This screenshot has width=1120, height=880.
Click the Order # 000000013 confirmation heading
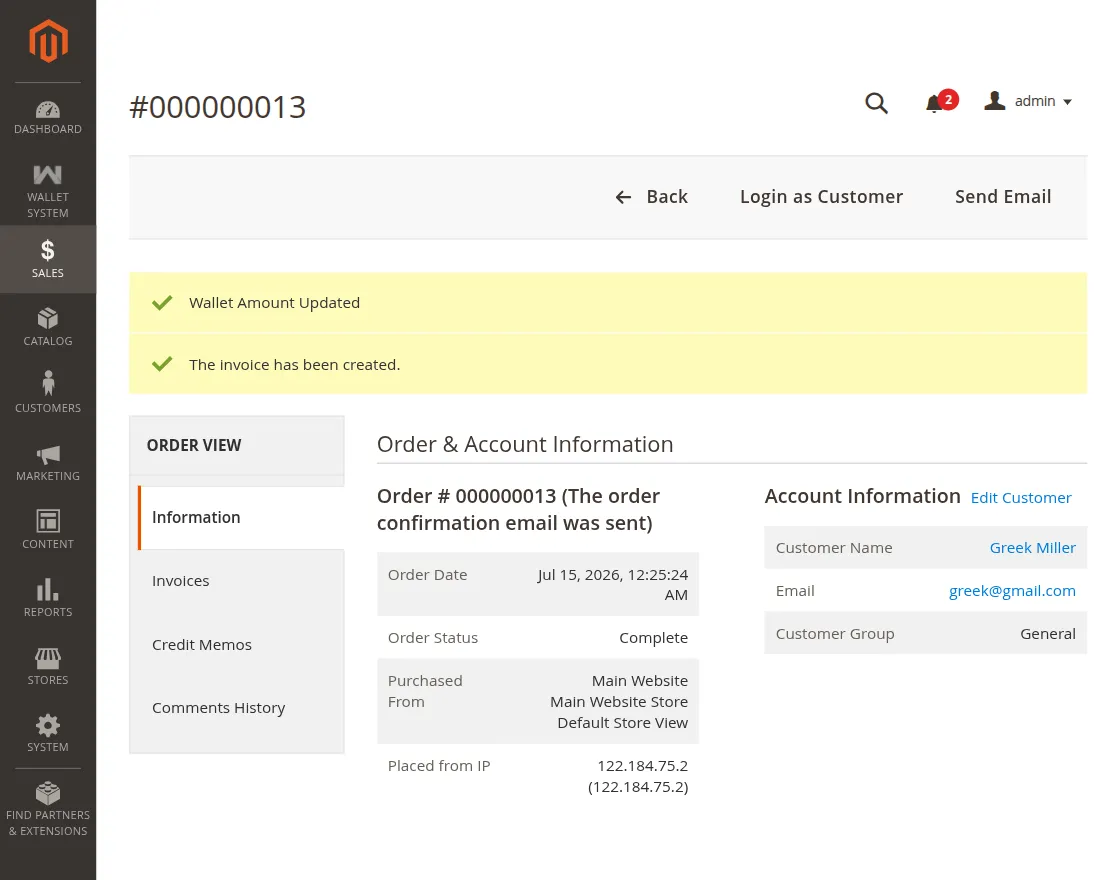point(518,509)
